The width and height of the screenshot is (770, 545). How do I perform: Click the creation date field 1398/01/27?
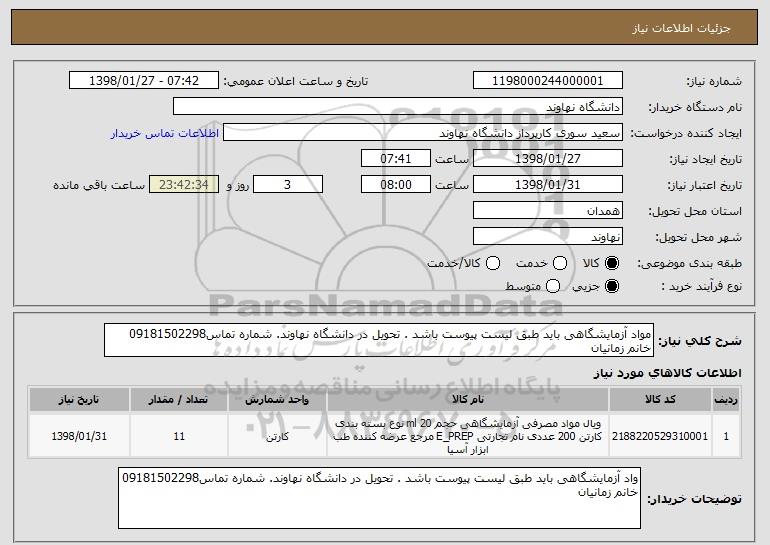tap(548, 159)
